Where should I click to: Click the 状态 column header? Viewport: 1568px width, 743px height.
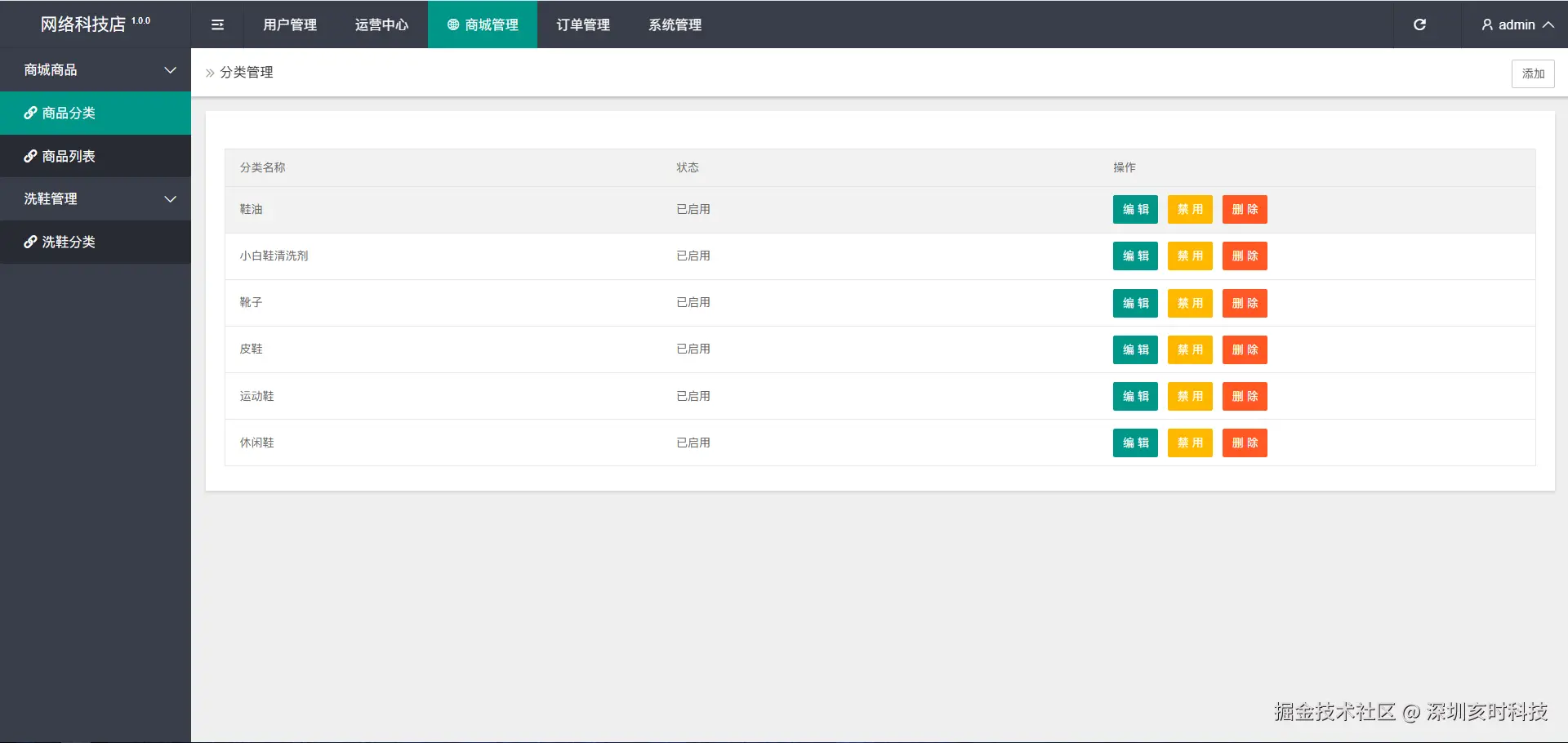688,167
